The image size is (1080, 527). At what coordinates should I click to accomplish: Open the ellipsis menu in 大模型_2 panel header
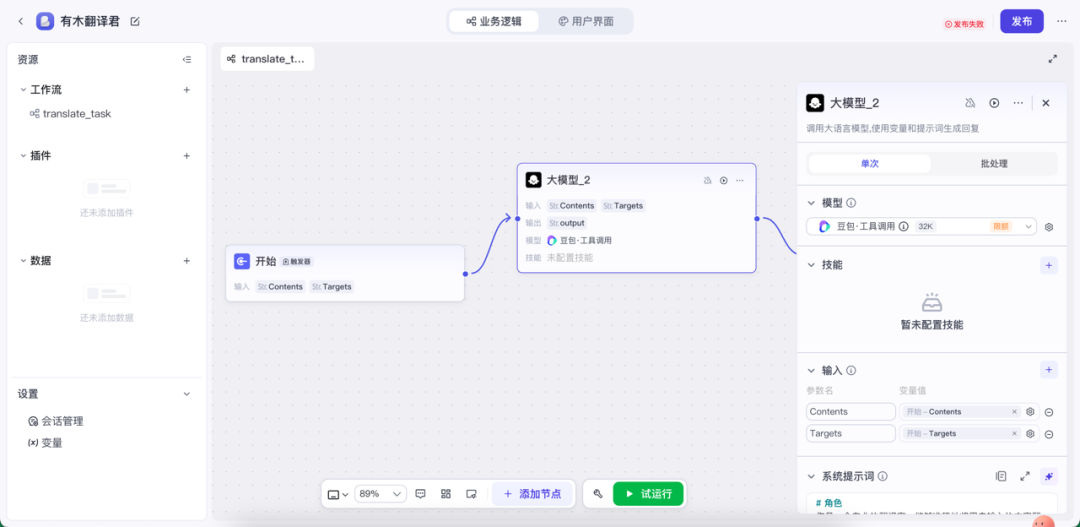pyautogui.click(x=1018, y=103)
